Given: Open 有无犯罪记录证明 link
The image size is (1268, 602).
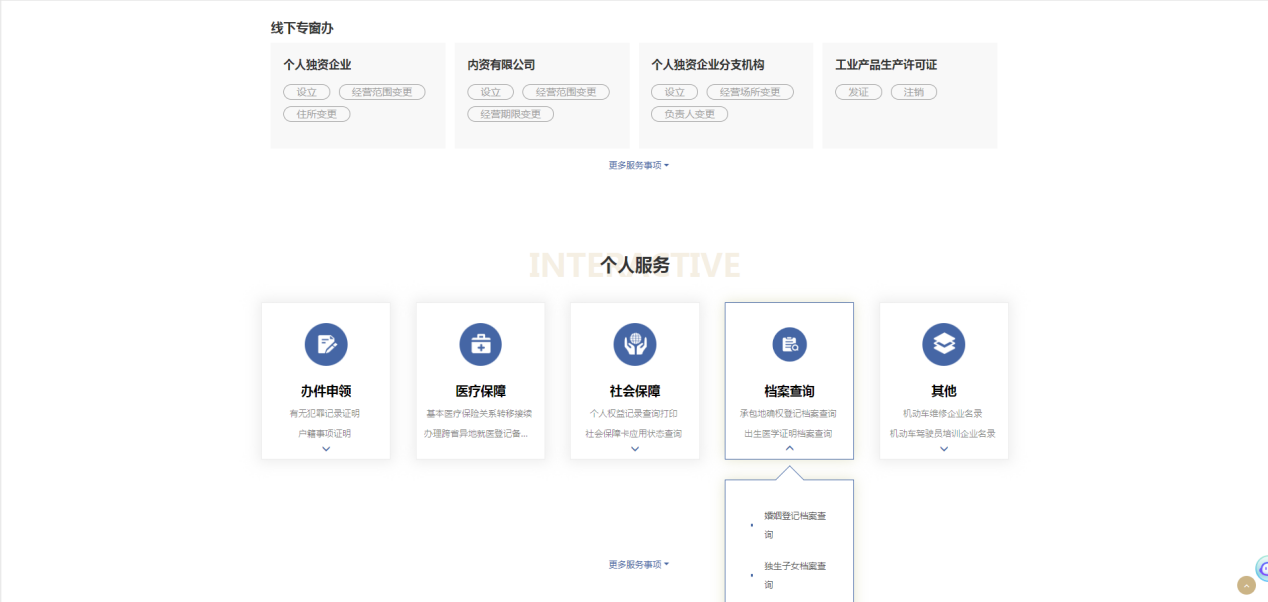Looking at the screenshot, I should point(325,413).
